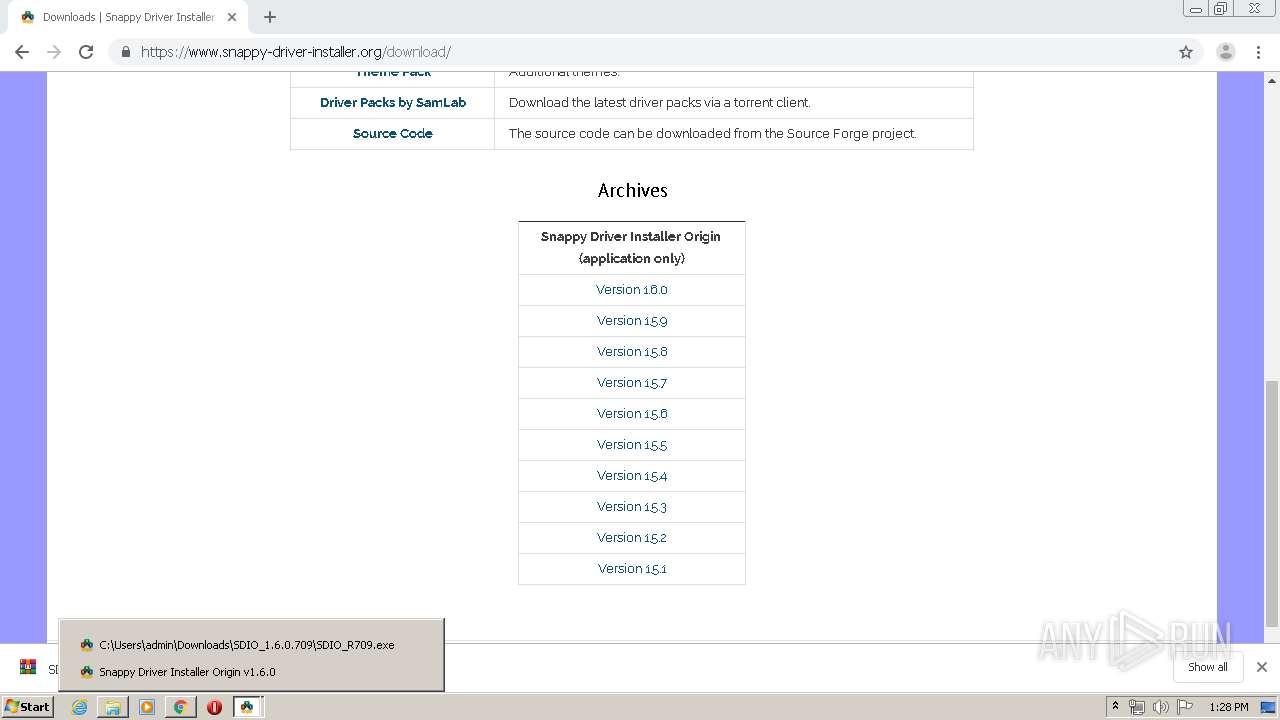Switch to Snappy Driver Installer taskbar button
Viewport: 1280px width, 720px height.
[247, 707]
